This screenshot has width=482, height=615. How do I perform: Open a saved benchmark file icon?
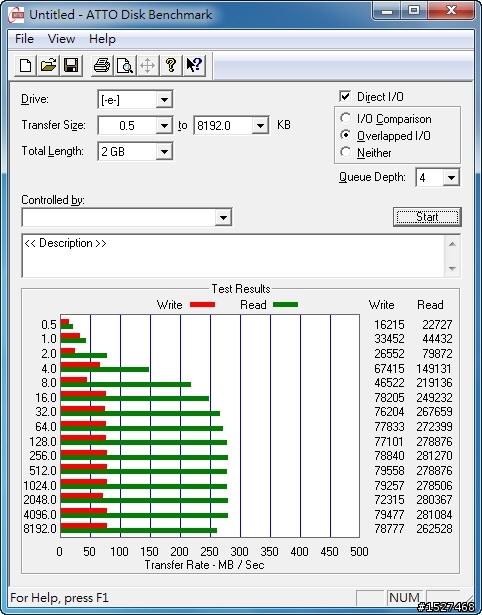click(48, 65)
